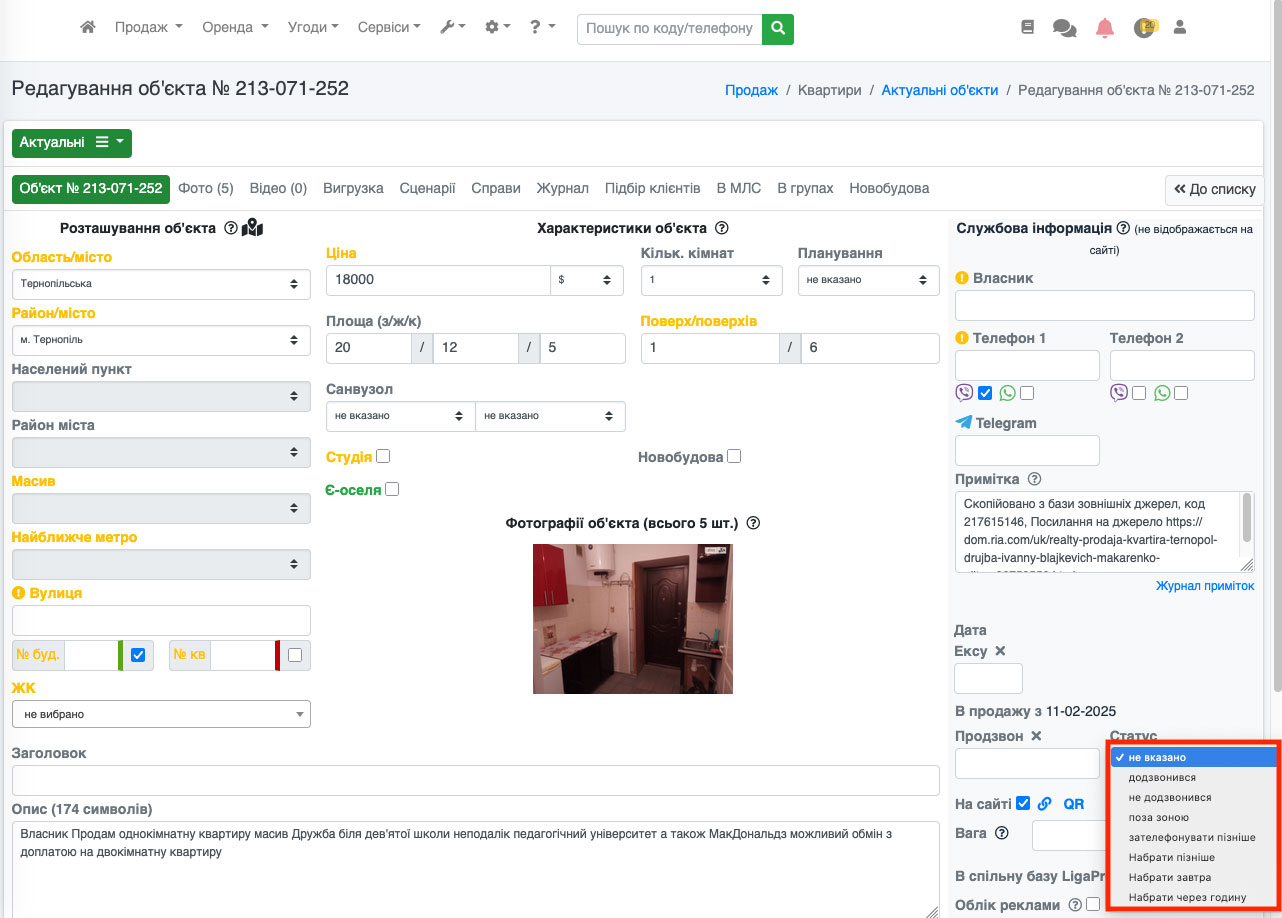Expand the Кільк. кімнат dropdown
The height and width of the screenshot is (918, 1282).
(x=711, y=280)
